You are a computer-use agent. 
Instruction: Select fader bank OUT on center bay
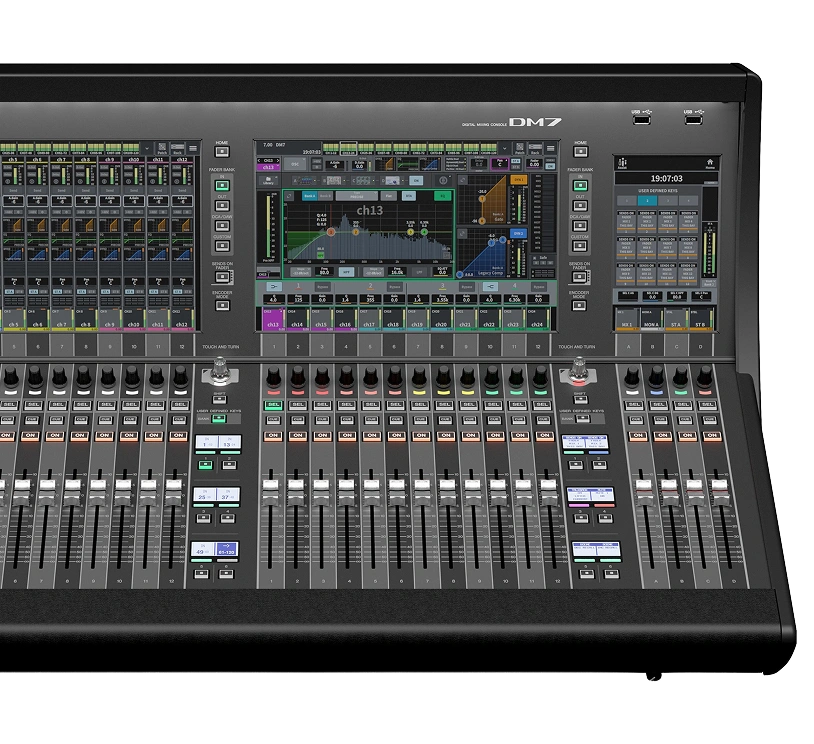click(580, 206)
